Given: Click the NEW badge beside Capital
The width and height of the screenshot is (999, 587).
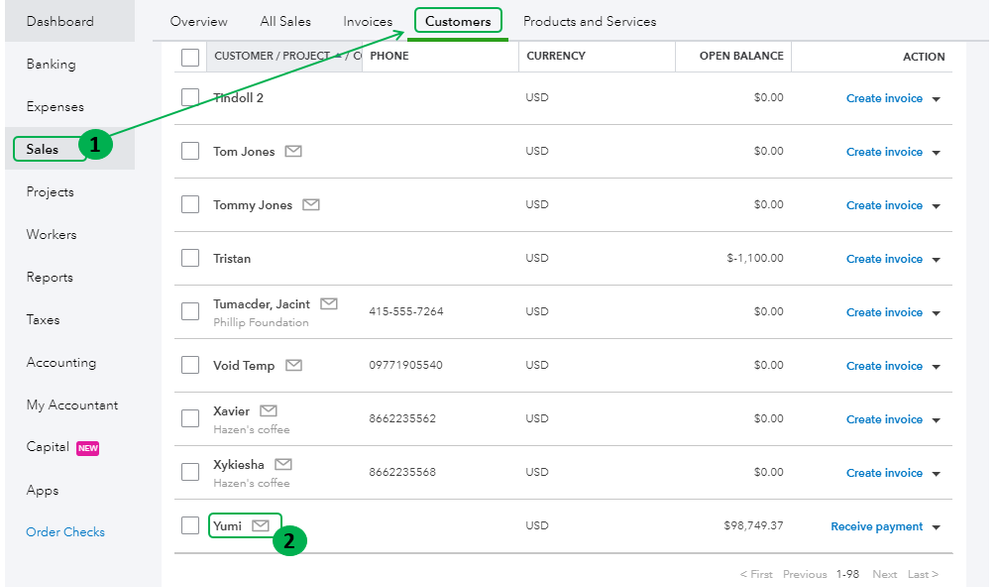Looking at the screenshot, I should [x=88, y=448].
